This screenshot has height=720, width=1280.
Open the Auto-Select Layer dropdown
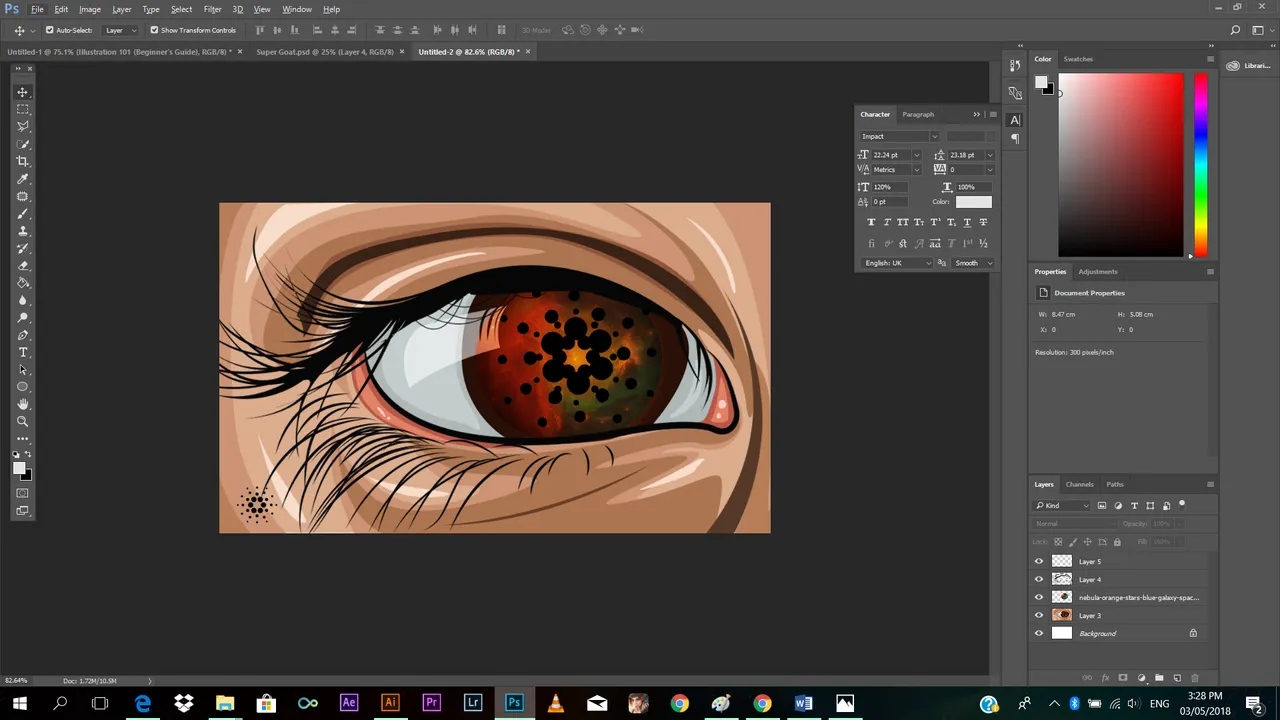[120, 30]
